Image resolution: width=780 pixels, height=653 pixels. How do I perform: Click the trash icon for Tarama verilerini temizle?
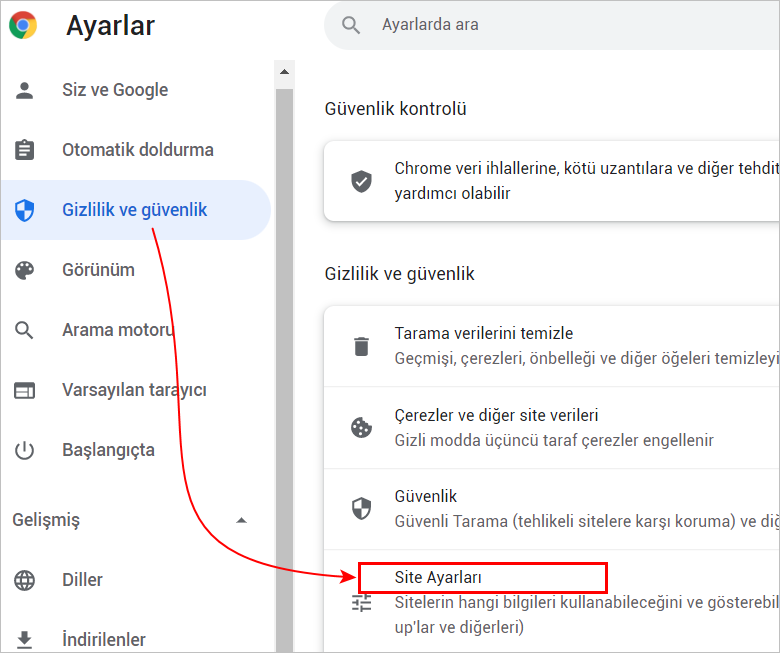362,346
